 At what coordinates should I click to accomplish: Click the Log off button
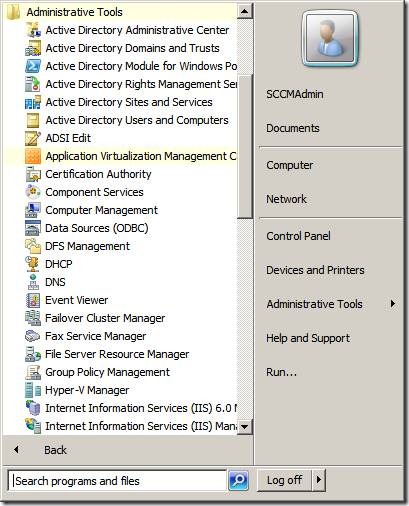coord(285,480)
